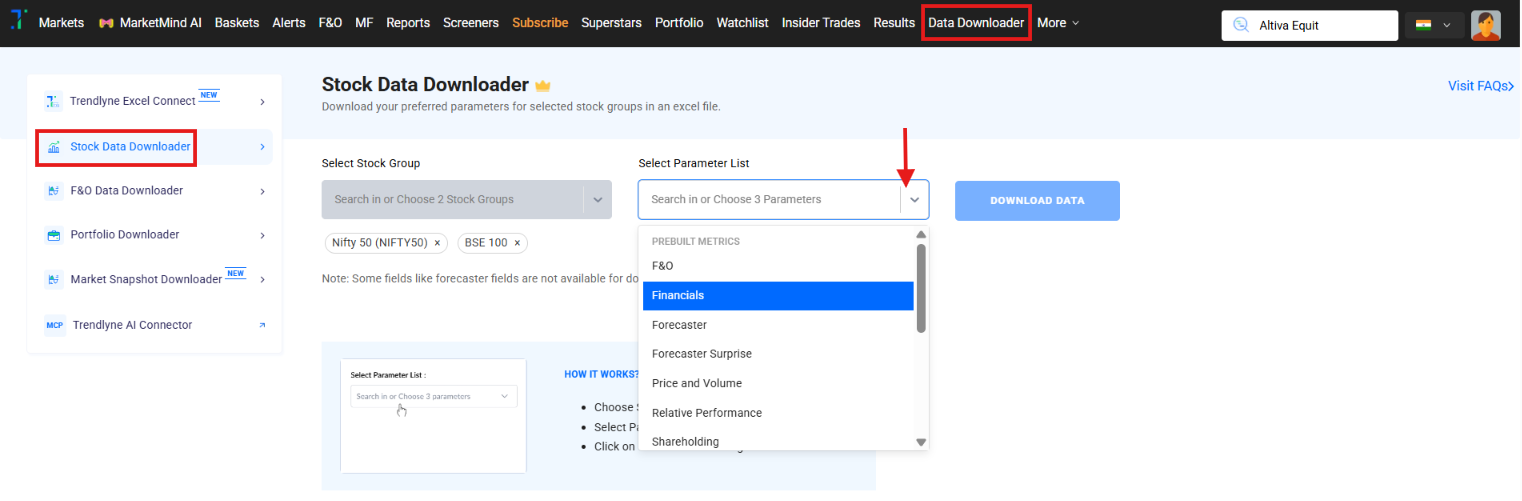Click the Download Data button

coord(1037,200)
